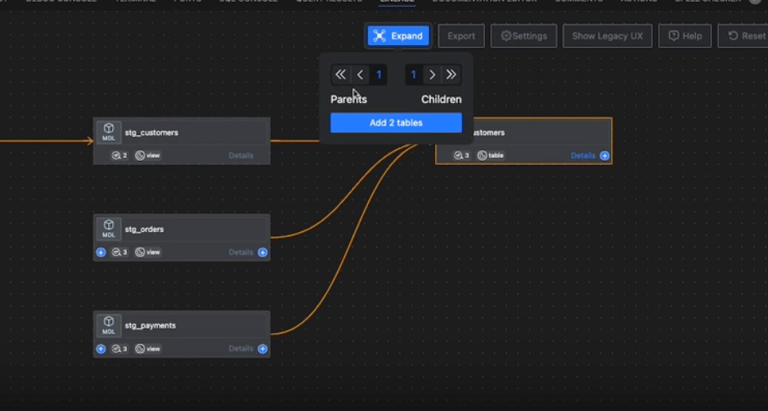Image resolution: width=768 pixels, height=411 pixels.
Task: Switch to Show Legacy UX
Action: tap(607, 36)
